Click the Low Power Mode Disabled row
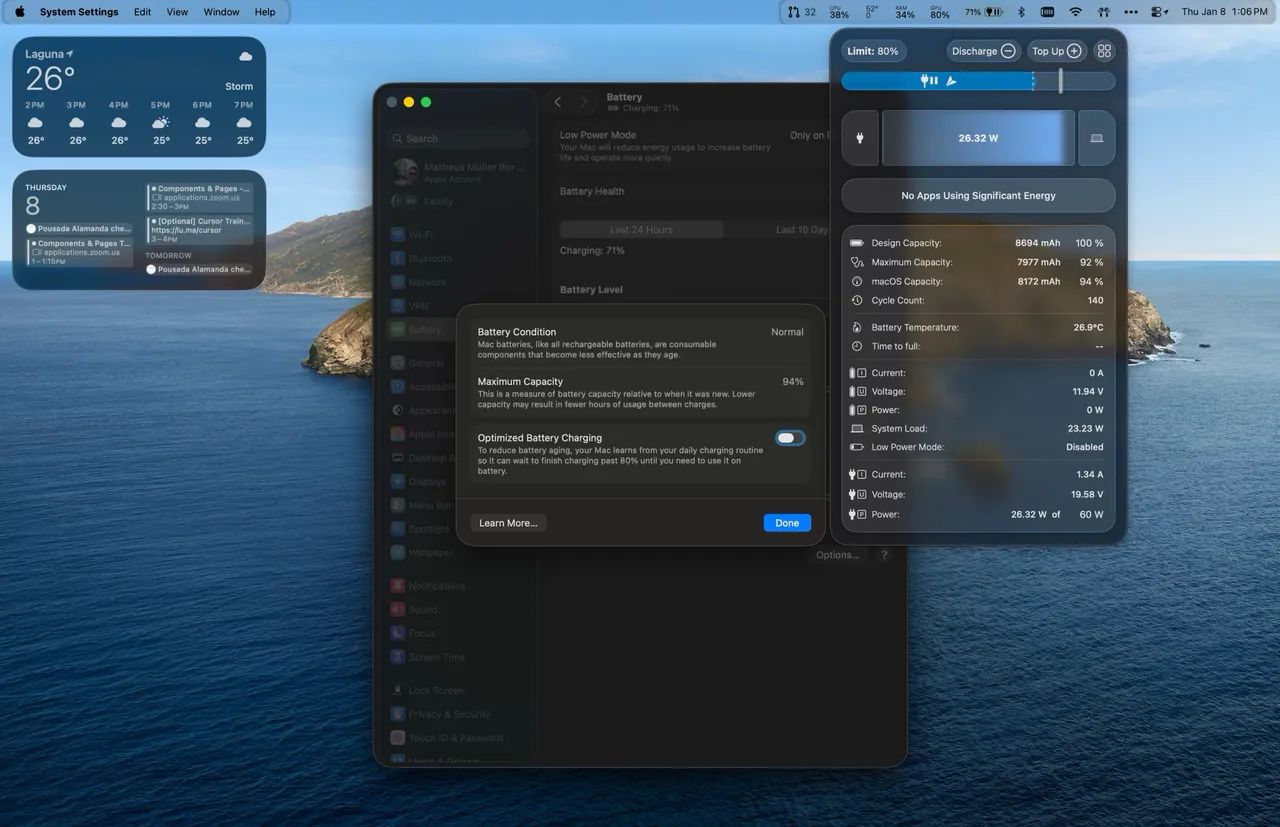This screenshot has height=827, width=1280. [977, 447]
